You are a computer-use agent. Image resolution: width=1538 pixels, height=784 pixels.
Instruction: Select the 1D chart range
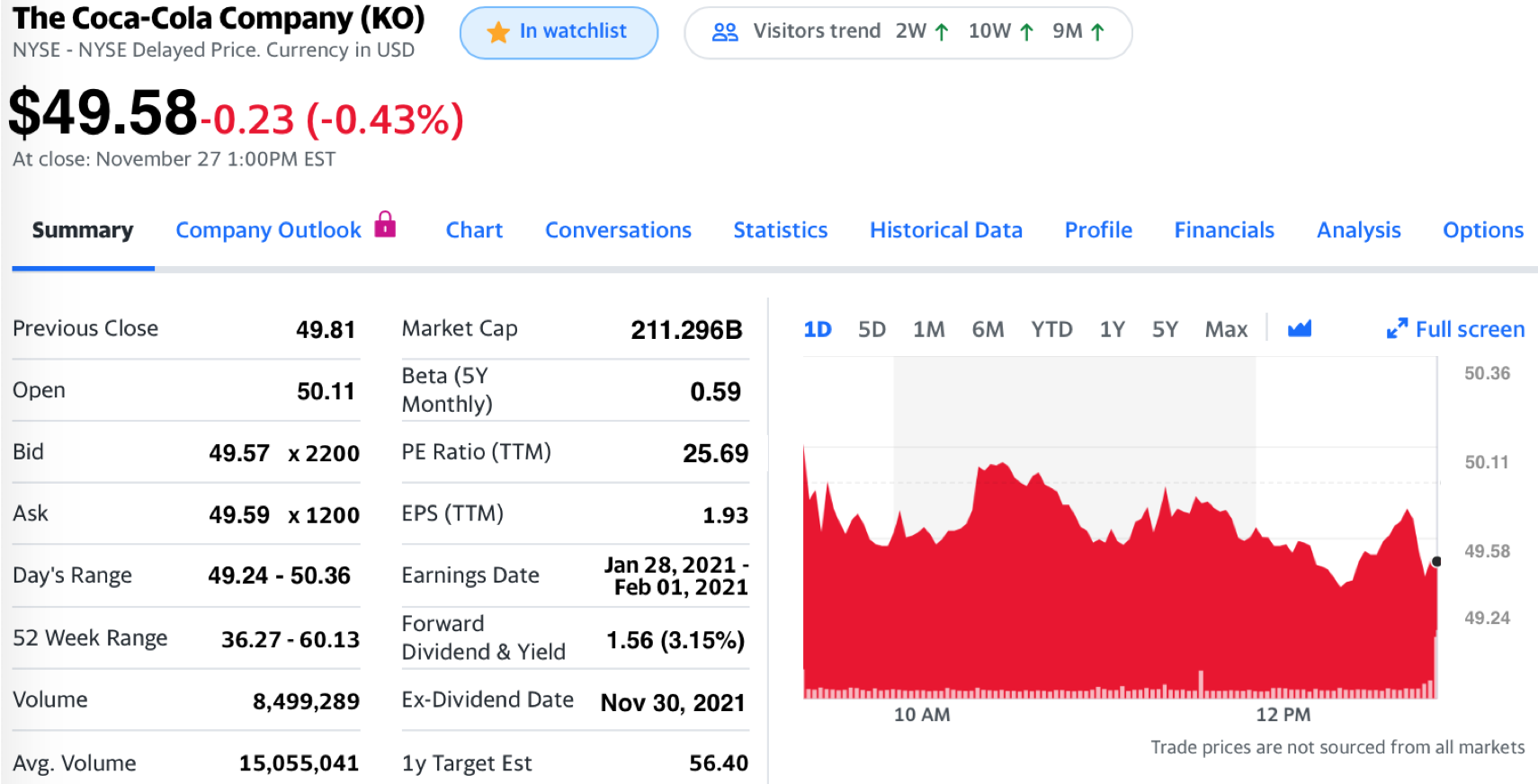[x=818, y=330]
